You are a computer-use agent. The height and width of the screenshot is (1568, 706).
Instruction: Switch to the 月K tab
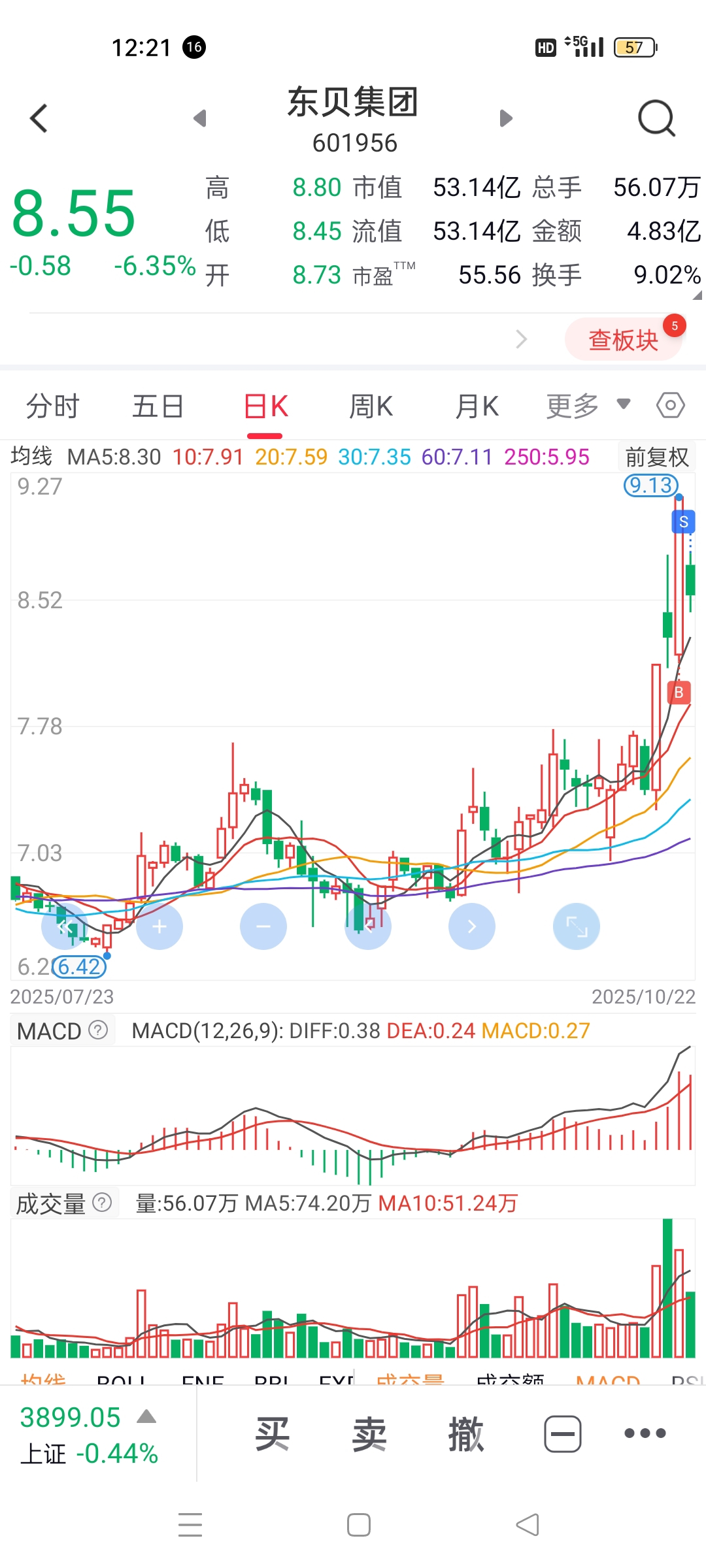point(477,406)
